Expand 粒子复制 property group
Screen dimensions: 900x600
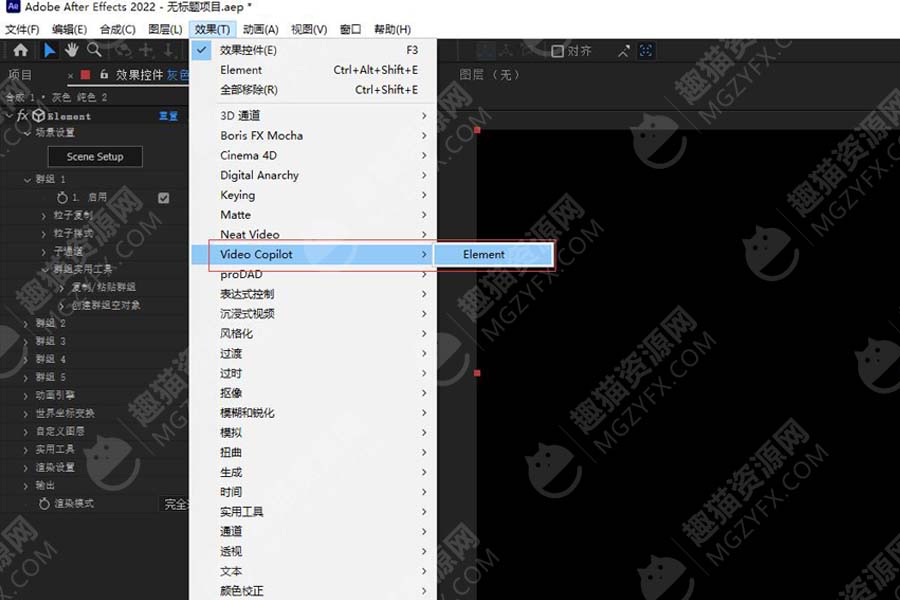pyautogui.click(x=44, y=216)
